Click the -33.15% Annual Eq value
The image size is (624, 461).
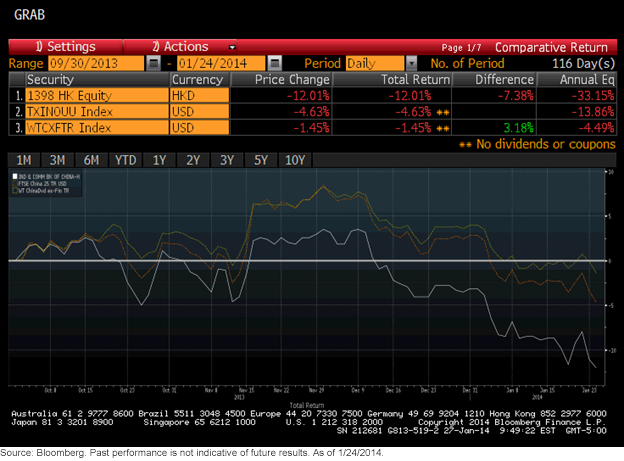pos(593,96)
